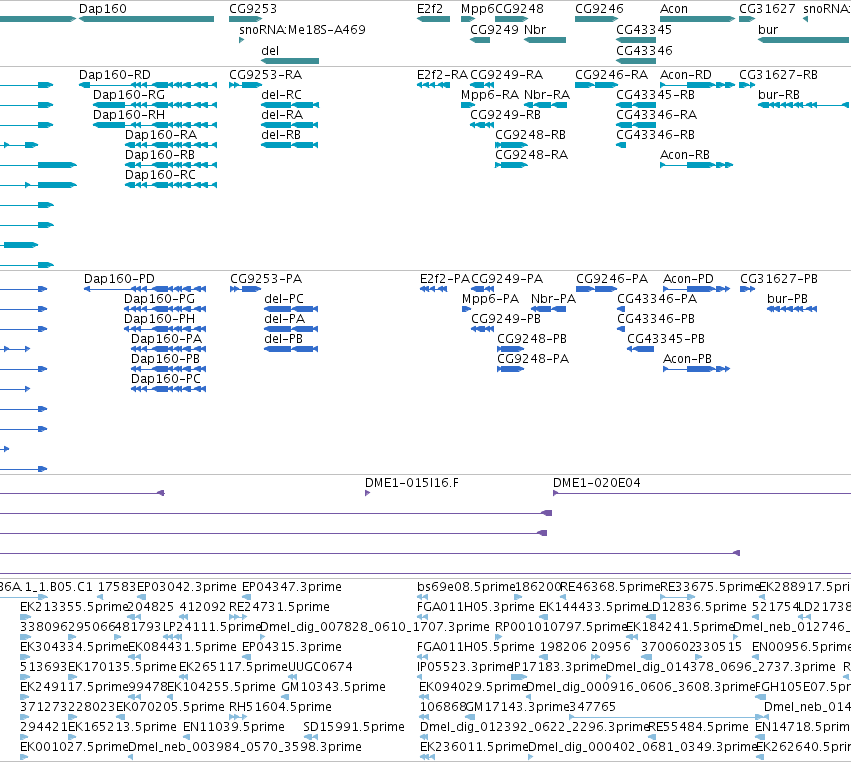
Task: Select transcript CG43346-RA label
Action: (656, 115)
